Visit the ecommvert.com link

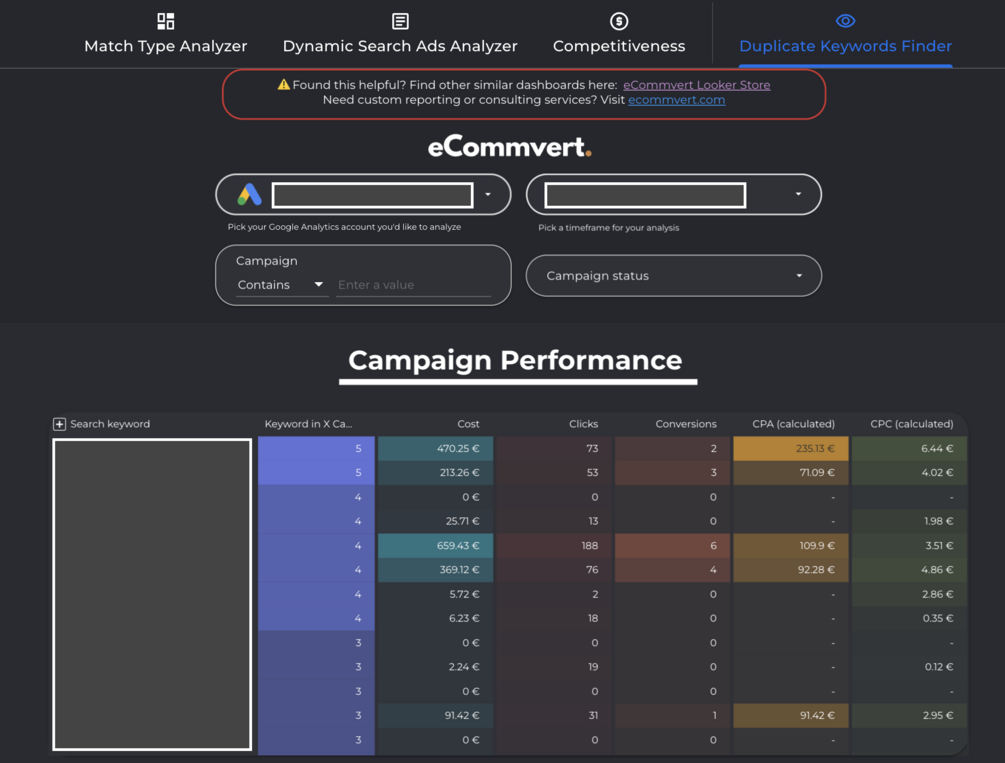676,100
